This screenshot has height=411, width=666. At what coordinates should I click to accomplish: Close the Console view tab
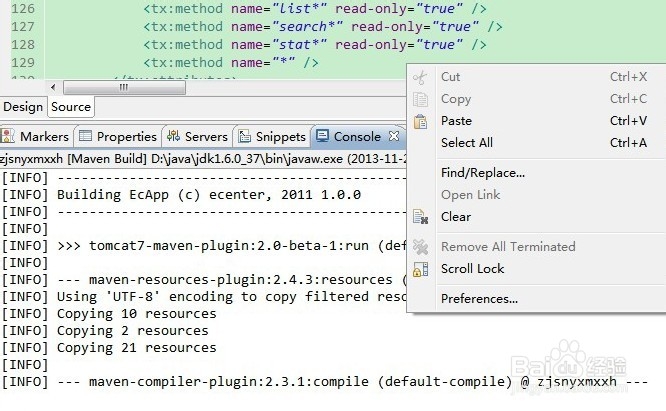click(x=394, y=136)
